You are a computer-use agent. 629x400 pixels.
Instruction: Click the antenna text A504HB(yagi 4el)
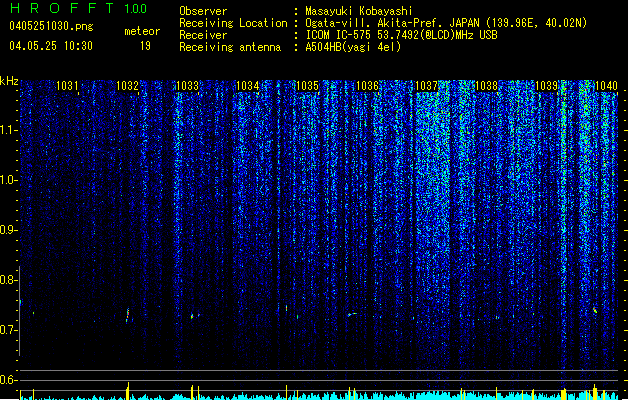pyautogui.click(x=353, y=47)
